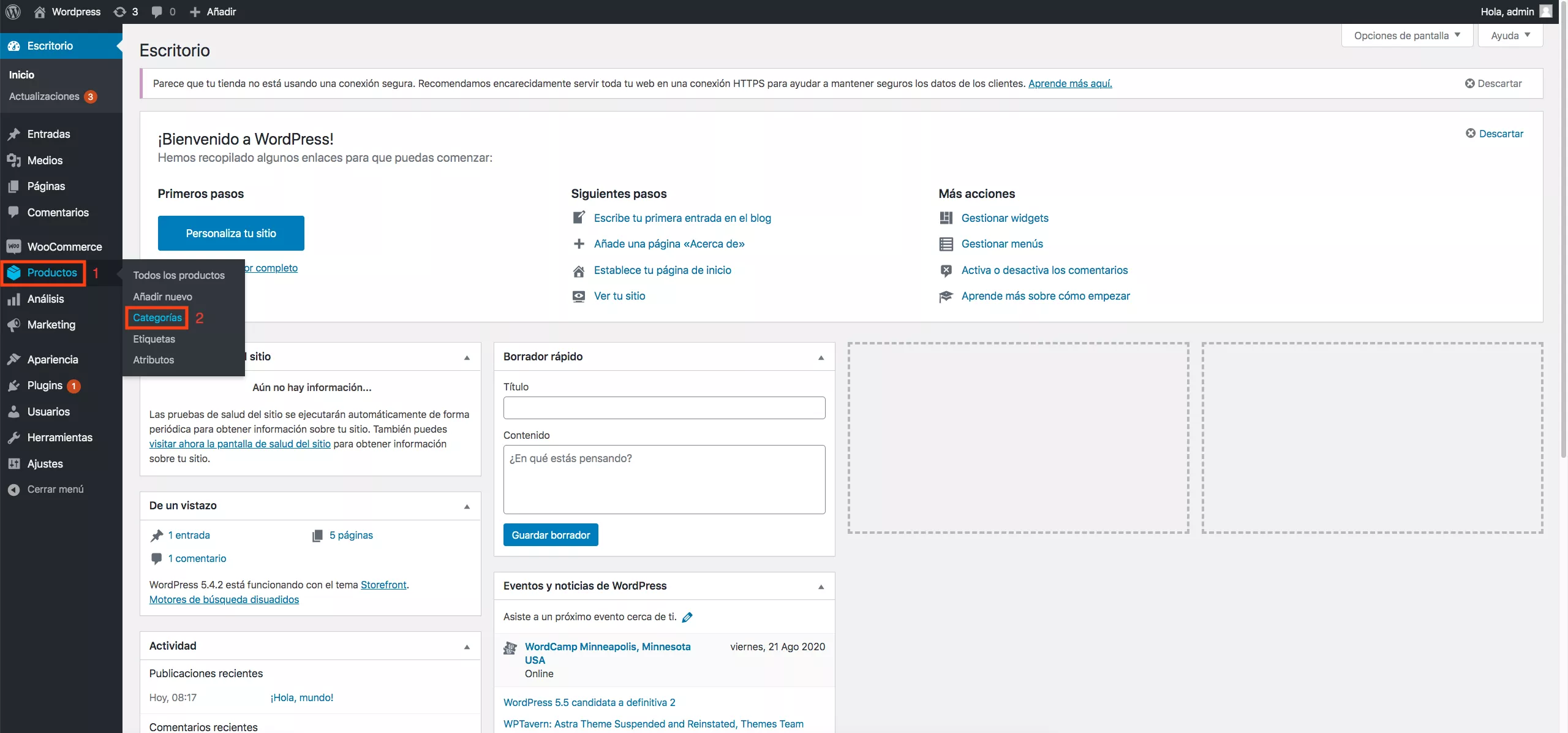Collapse the Borrador rápido widget
Viewport: 1568px width, 733px height.
[x=821, y=357]
